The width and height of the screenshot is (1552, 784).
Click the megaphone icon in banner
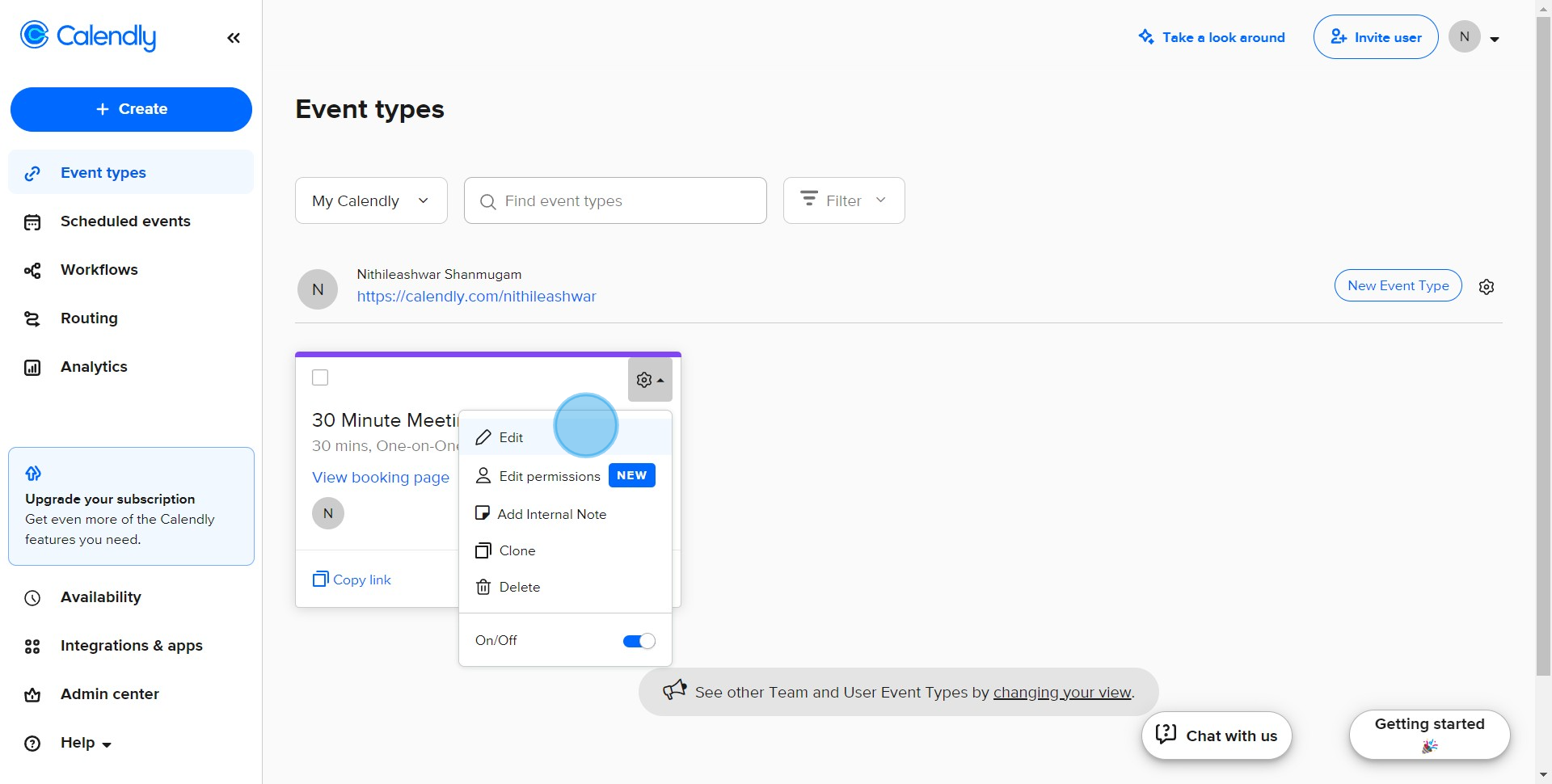[x=674, y=690]
